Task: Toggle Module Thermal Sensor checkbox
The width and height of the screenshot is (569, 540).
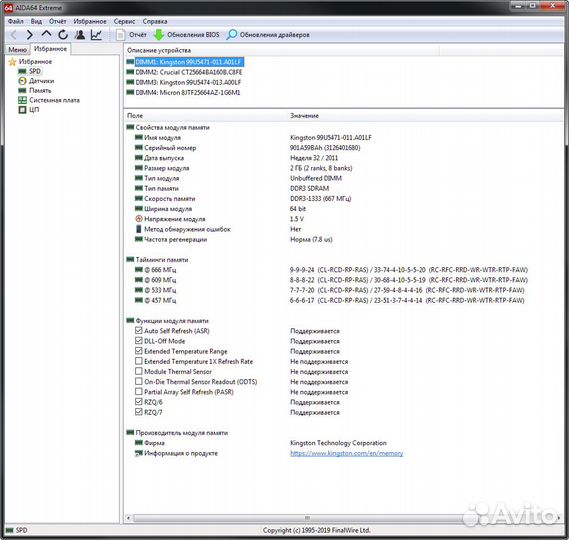Action: [138, 371]
